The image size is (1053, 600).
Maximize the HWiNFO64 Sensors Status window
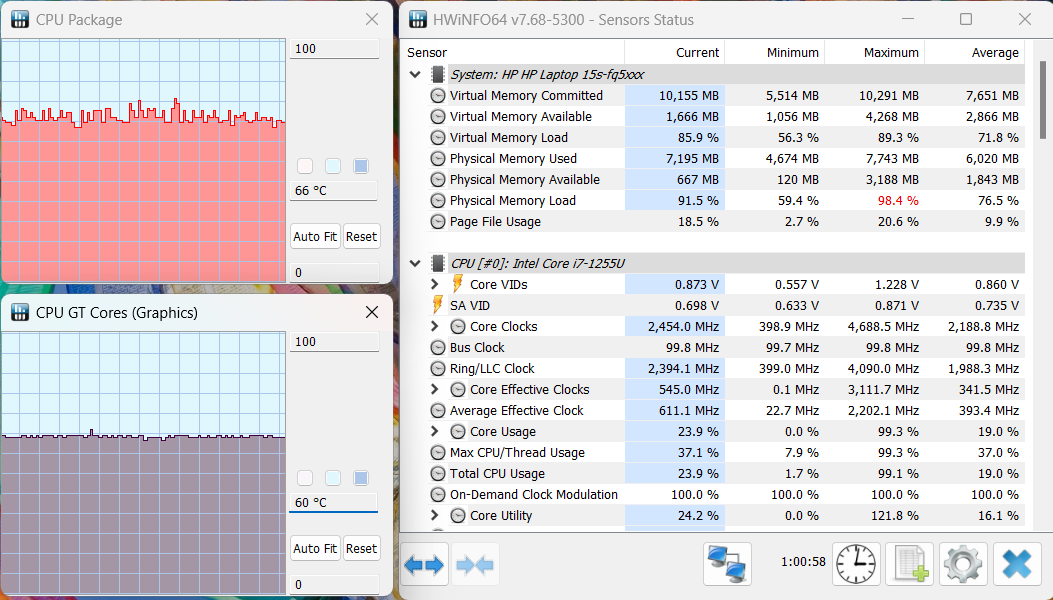pyautogui.click(x=966, y=19)
